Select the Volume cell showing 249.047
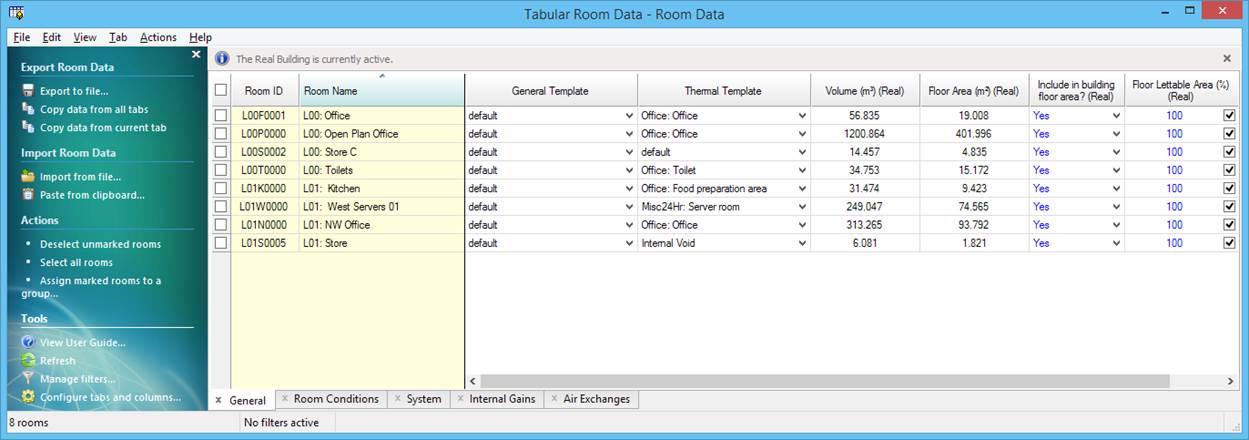 pos(865,206)
